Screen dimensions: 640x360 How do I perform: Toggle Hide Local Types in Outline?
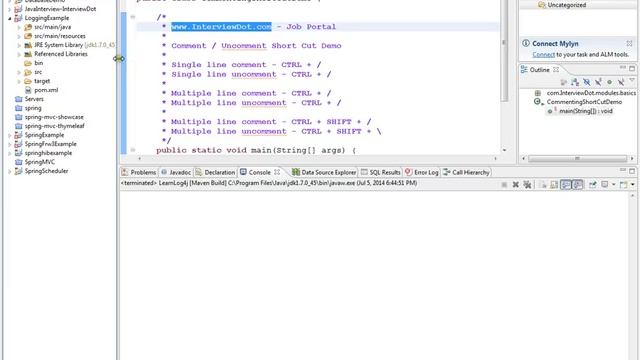621,82
